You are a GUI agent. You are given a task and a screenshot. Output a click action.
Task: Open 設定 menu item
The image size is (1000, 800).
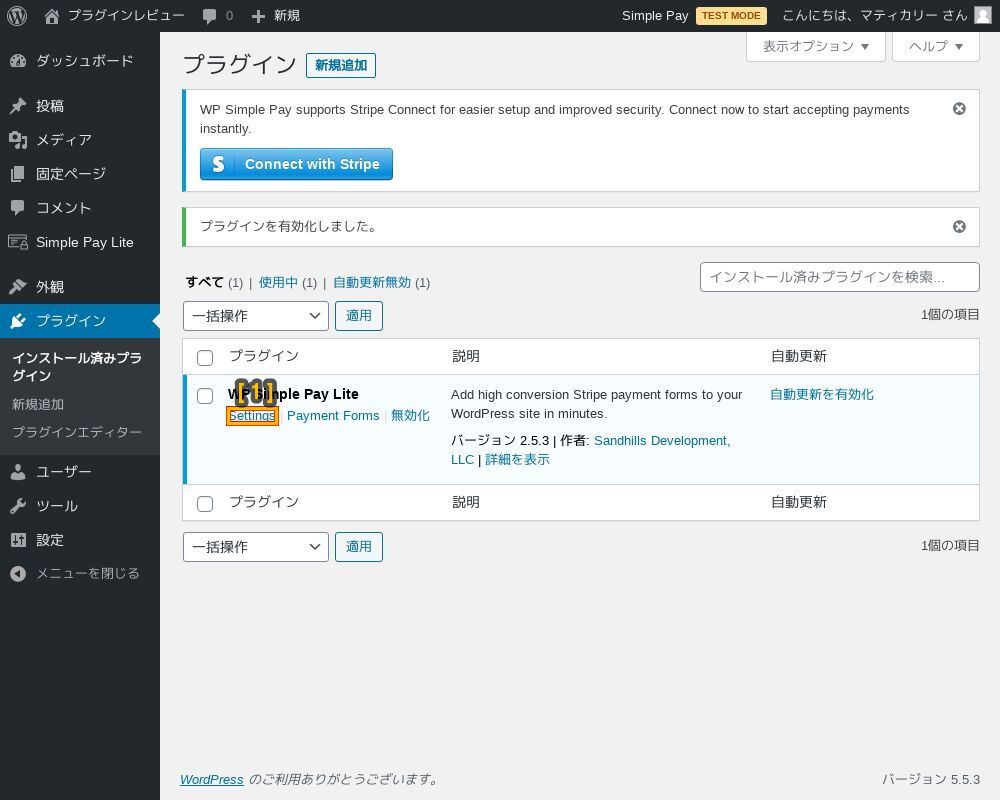(80, 540)
